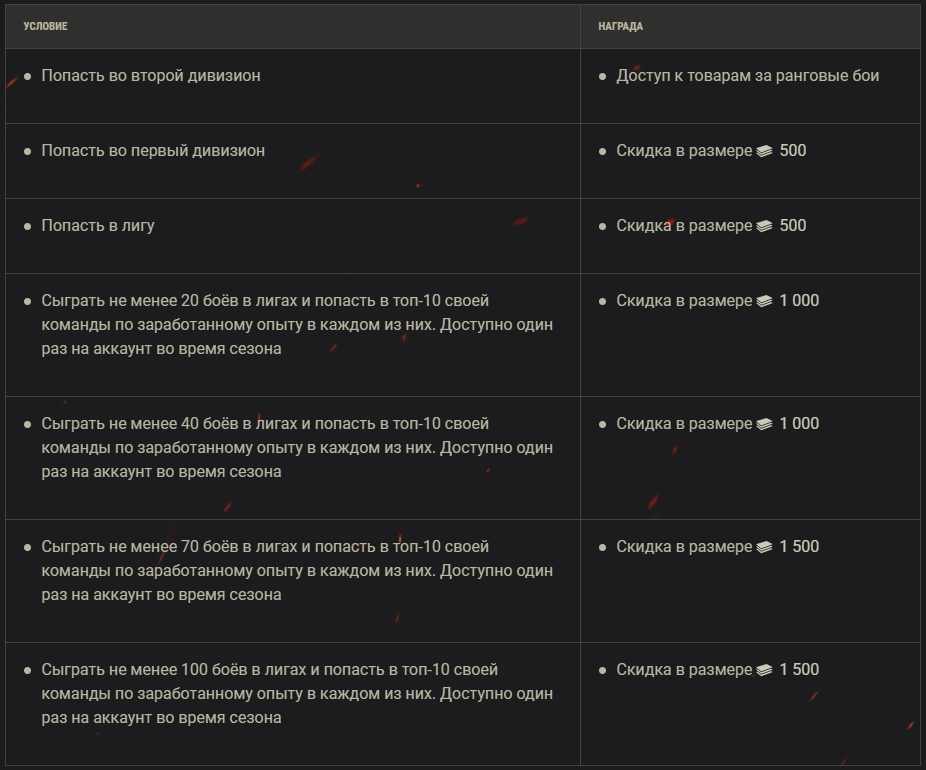Click 'Доступ к товарам за ранговые бои' reward
Viewport: 926px width, 770px height.
[x=748, y=76]
